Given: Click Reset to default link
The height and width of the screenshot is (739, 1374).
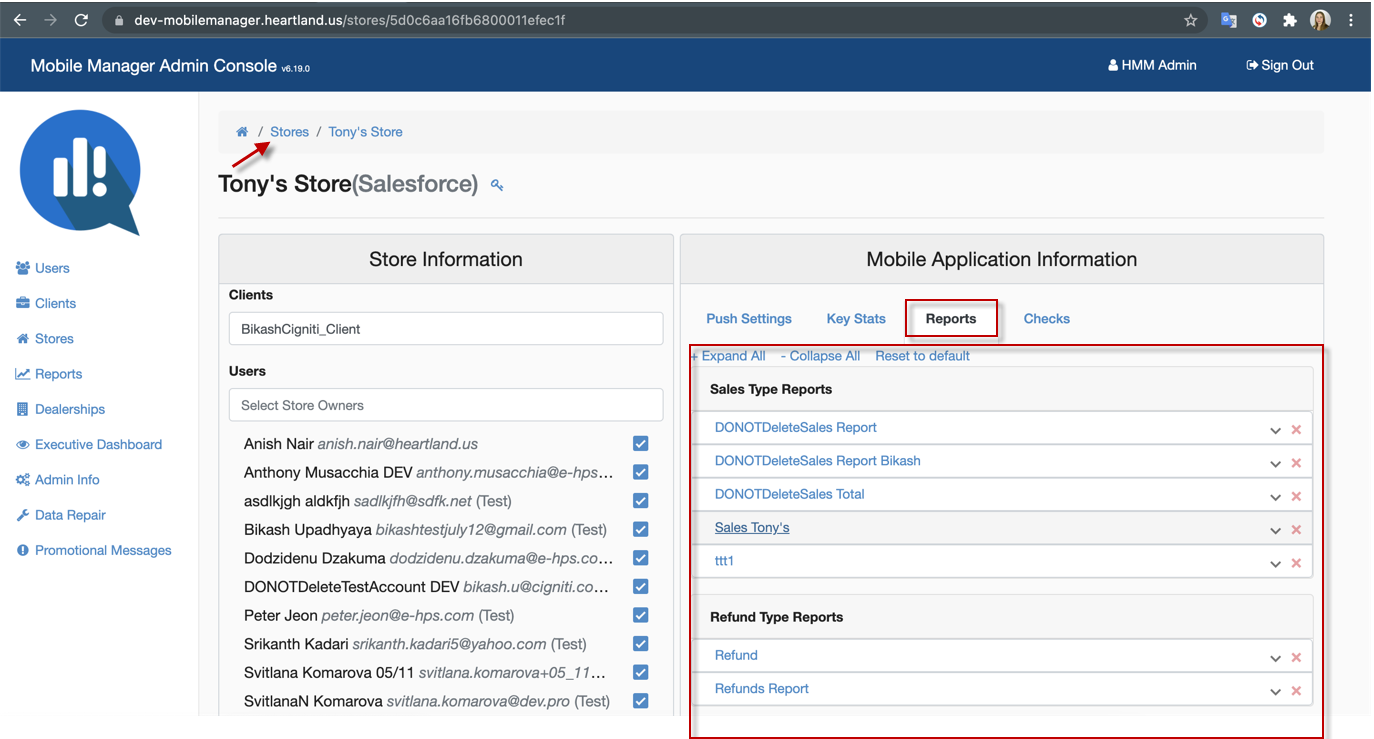Looking at the screenshot, I should pyautogui.click(x=922, y=356).
